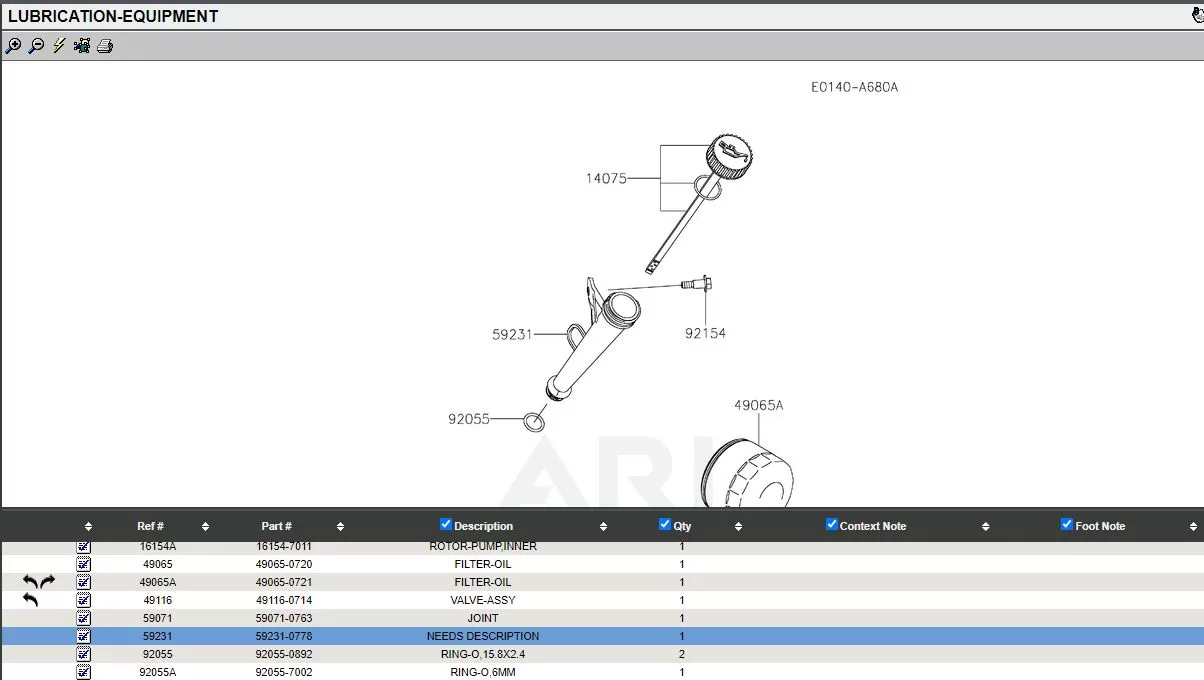Click the Part # column header
1204x680 pixels.
coord(277,526)
